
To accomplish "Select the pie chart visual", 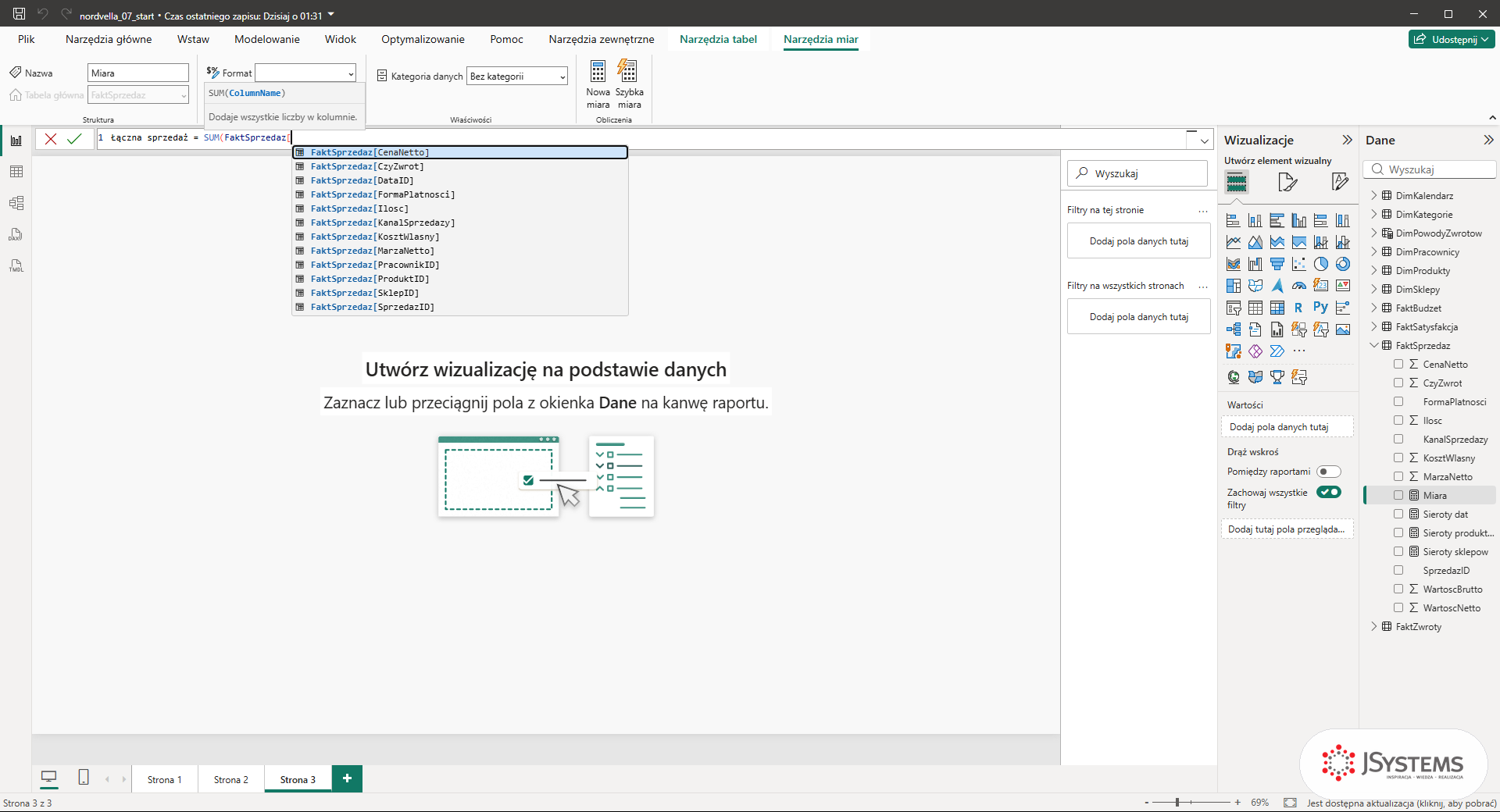I will click(x=1321, y=264).
